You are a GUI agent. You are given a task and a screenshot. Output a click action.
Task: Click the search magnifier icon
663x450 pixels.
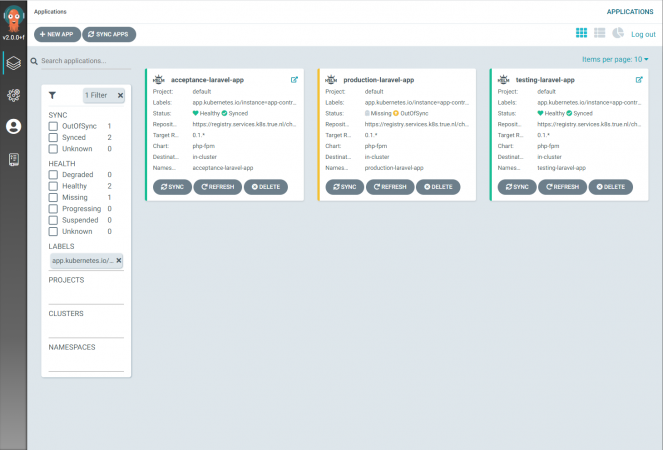tap(34, 61)
